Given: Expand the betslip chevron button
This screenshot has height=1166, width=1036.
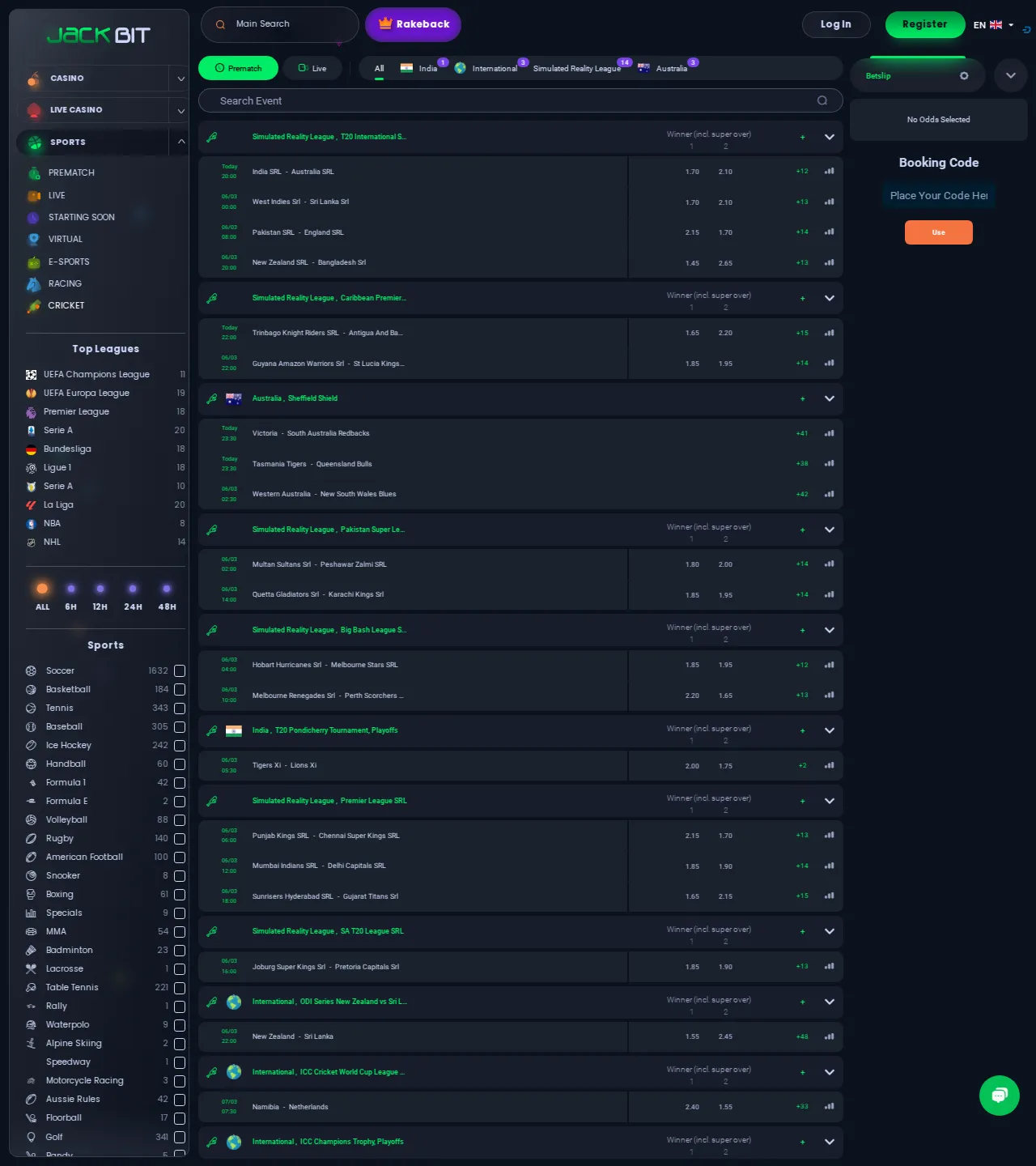Looking at the screenshot, I should click(x=1011, y=75).
